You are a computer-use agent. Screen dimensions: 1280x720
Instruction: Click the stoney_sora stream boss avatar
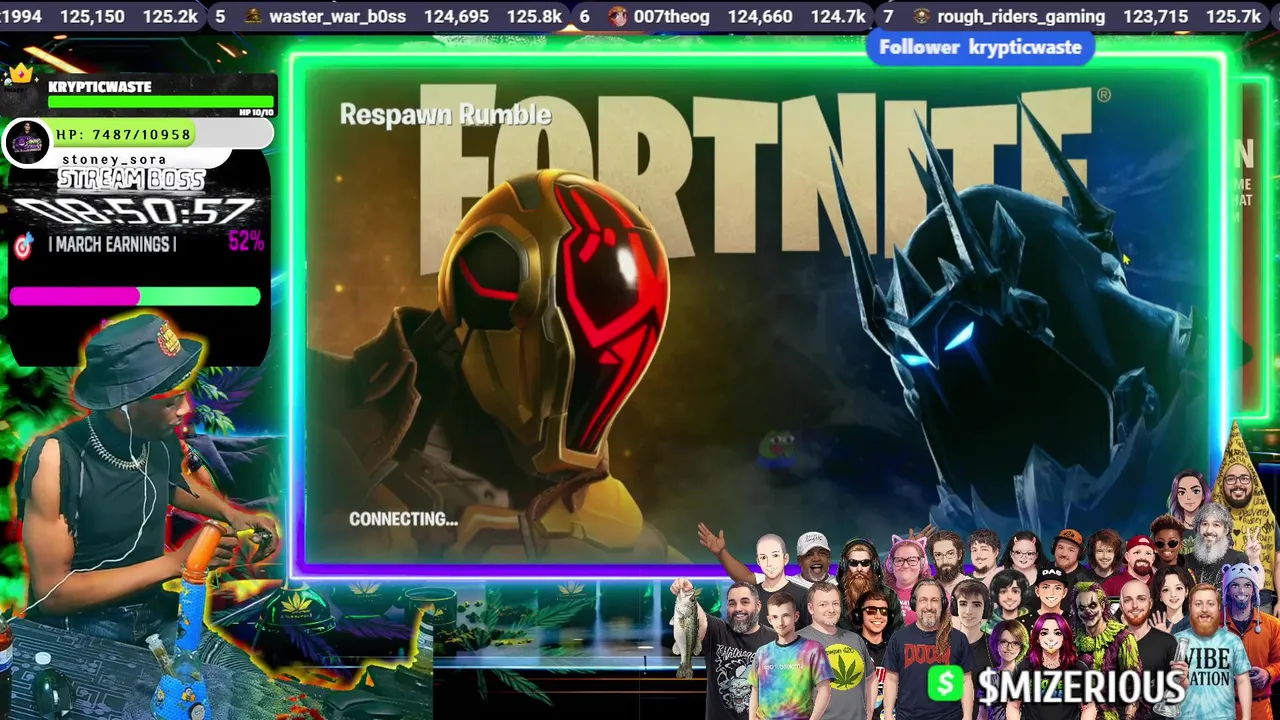coord(27,142)
